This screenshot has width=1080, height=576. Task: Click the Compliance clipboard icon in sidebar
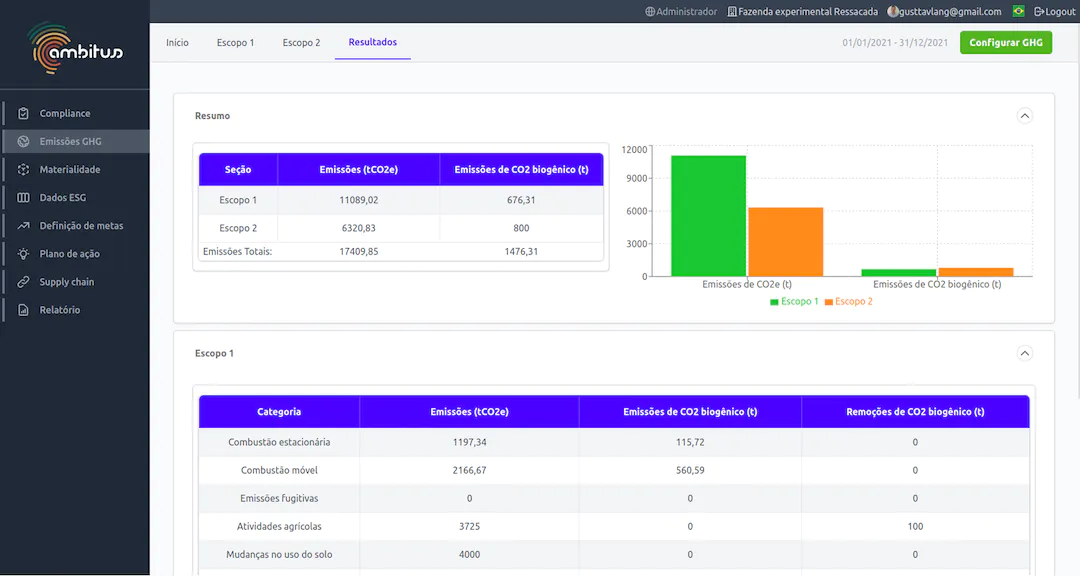[24, 114]
